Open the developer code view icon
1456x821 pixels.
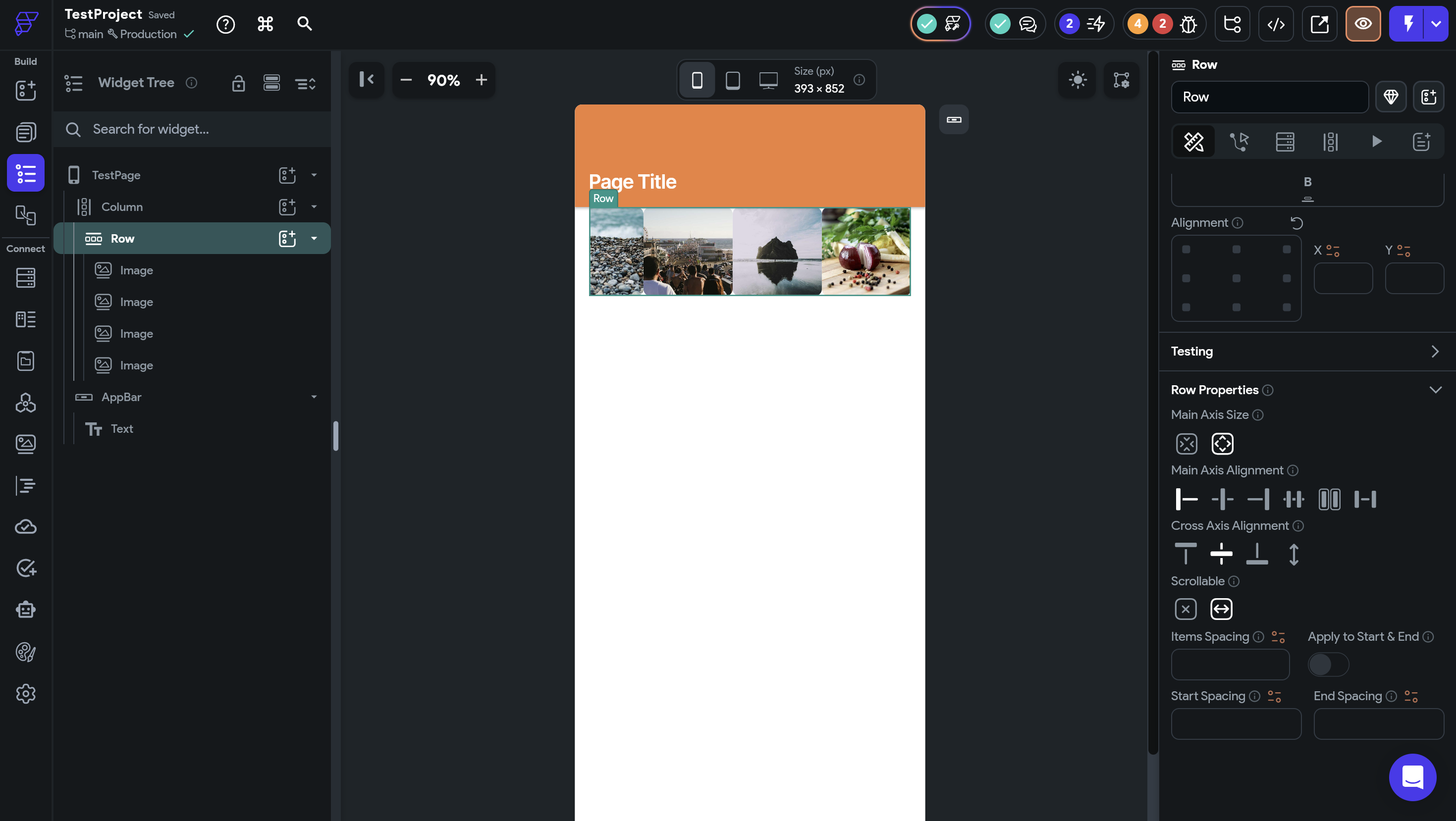(x=1276, y=24)
